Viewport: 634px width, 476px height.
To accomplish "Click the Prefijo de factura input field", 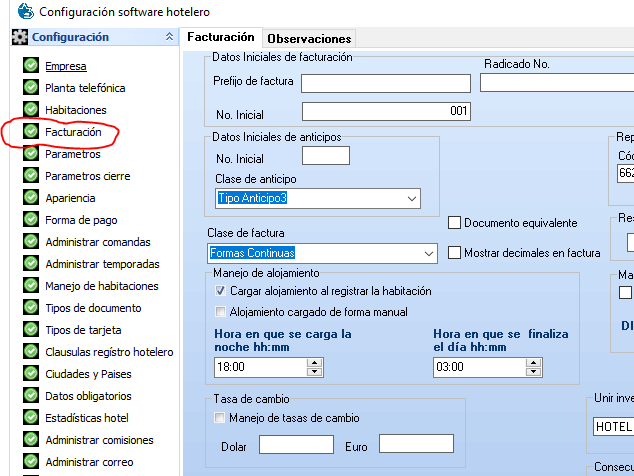I will (386, 82).
